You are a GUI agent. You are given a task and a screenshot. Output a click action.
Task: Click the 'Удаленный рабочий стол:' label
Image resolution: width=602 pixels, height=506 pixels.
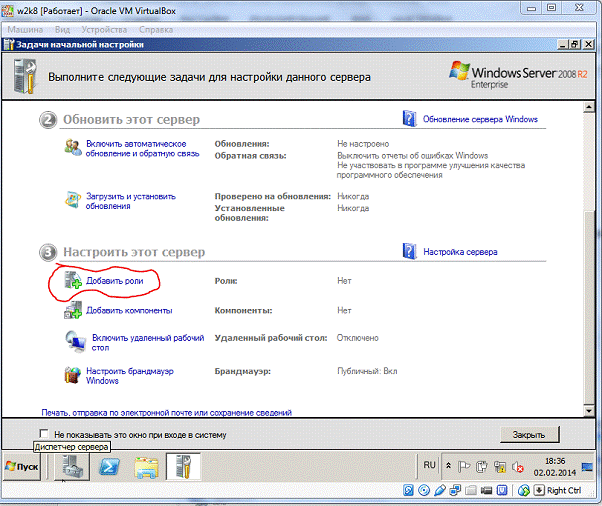click(271, 338)
